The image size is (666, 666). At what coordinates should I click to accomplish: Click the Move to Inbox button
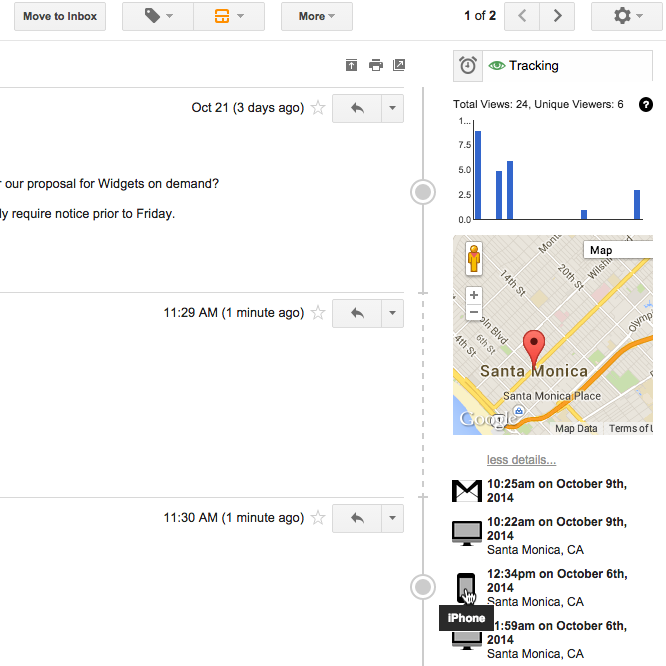(60, 16)
